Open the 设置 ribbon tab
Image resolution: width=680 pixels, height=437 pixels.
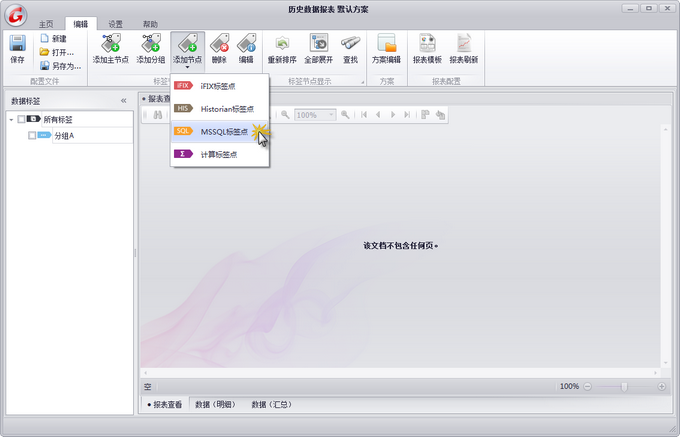115,24
